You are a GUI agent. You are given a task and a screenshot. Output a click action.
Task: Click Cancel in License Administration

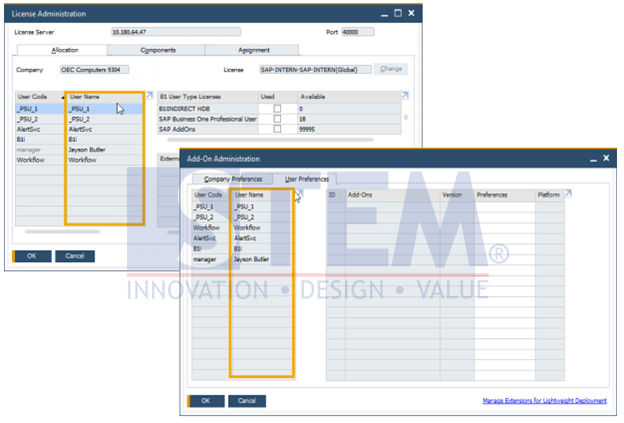(x=75, y=256)
